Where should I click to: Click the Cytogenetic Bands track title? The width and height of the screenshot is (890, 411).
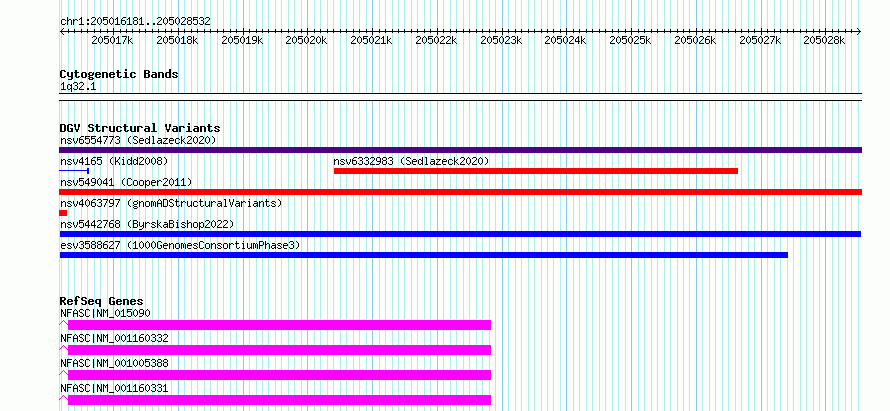click(x=119, y=74)
